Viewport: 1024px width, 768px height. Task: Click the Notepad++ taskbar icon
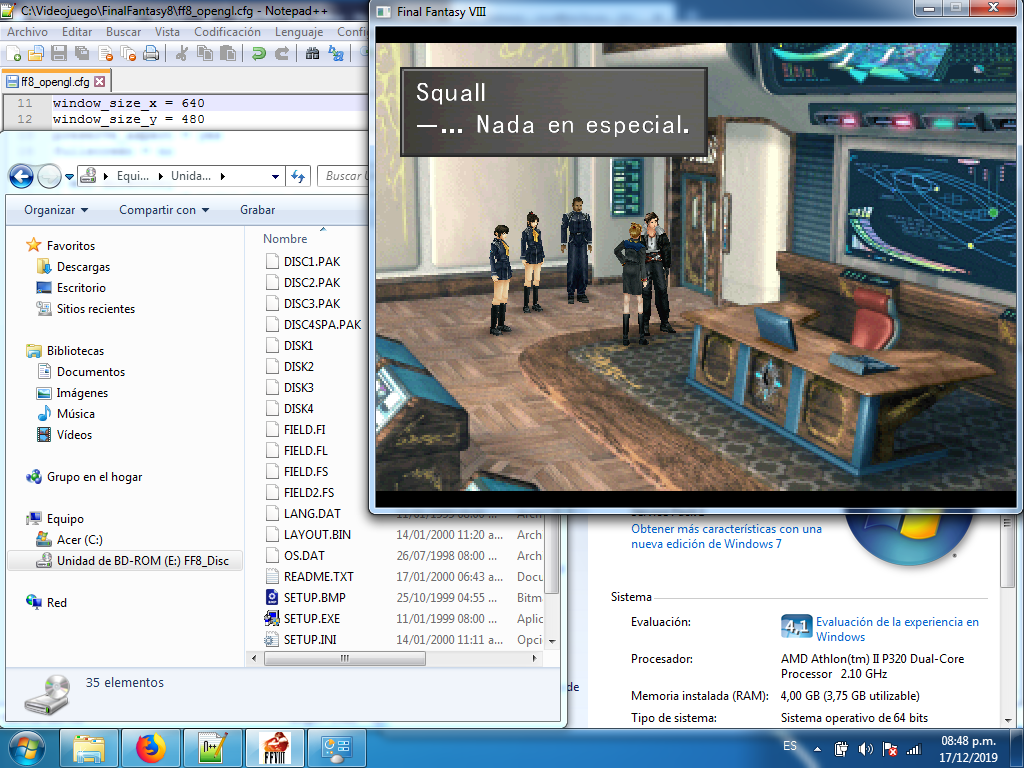point(213,748)
